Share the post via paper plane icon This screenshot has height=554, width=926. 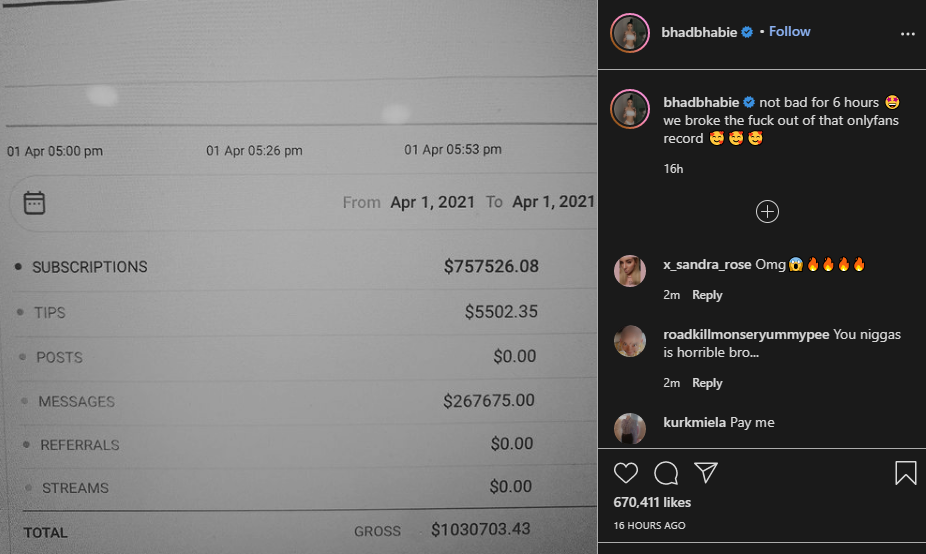point(706,472)
